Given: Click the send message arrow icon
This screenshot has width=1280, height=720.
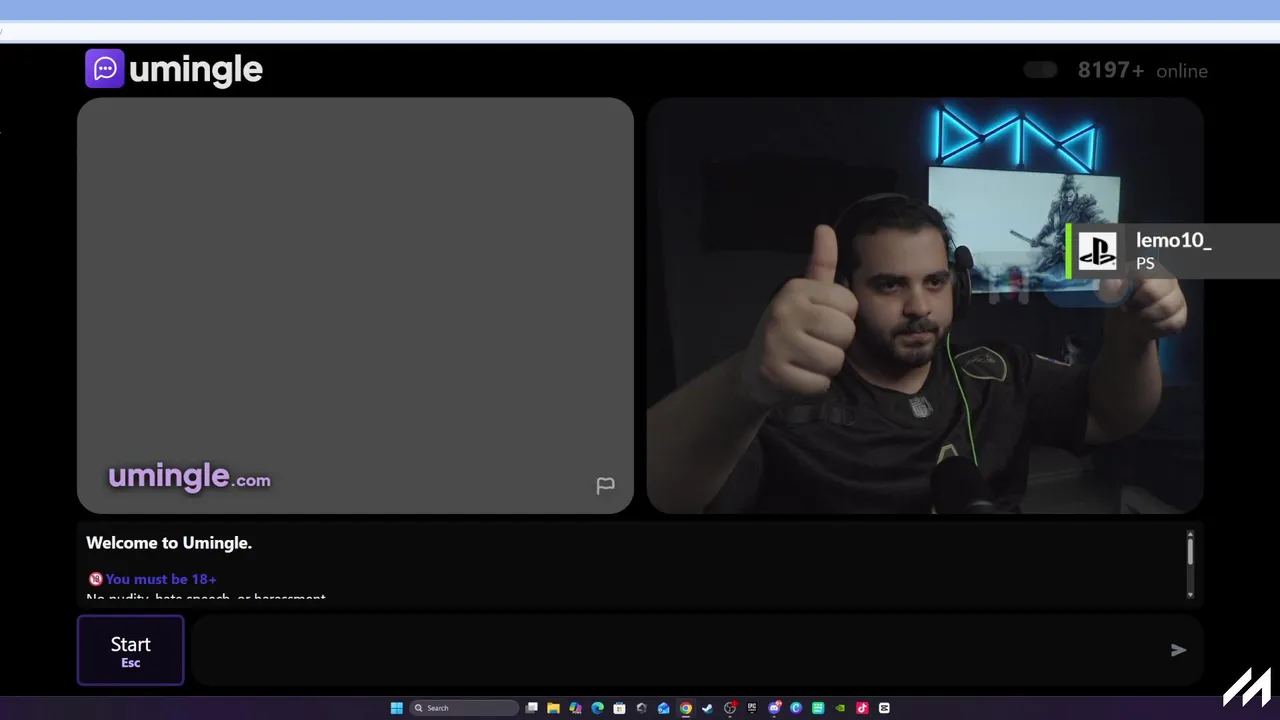Looking at the screenshot, I should point(1179,650).
